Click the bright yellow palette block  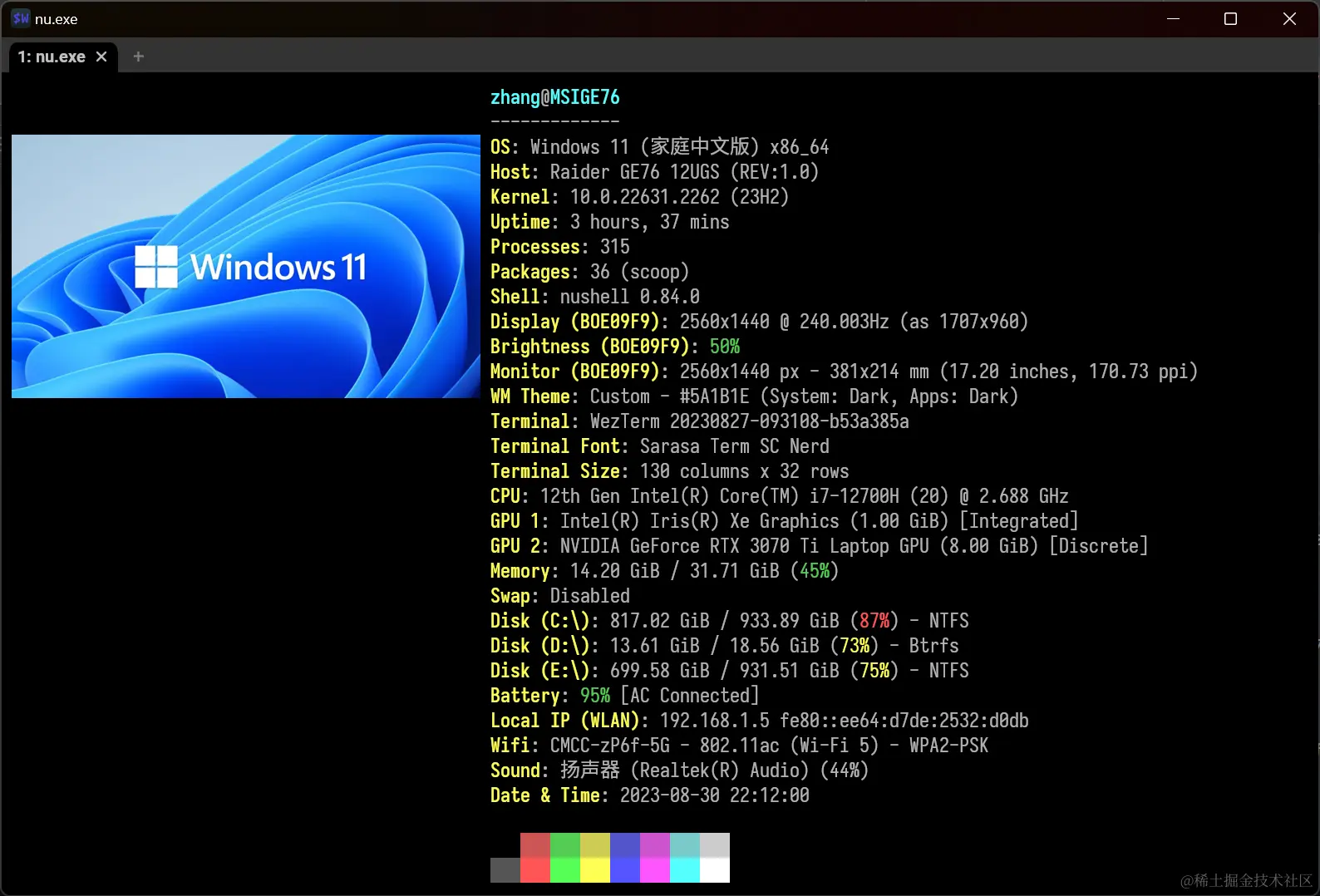click(595, 870)
